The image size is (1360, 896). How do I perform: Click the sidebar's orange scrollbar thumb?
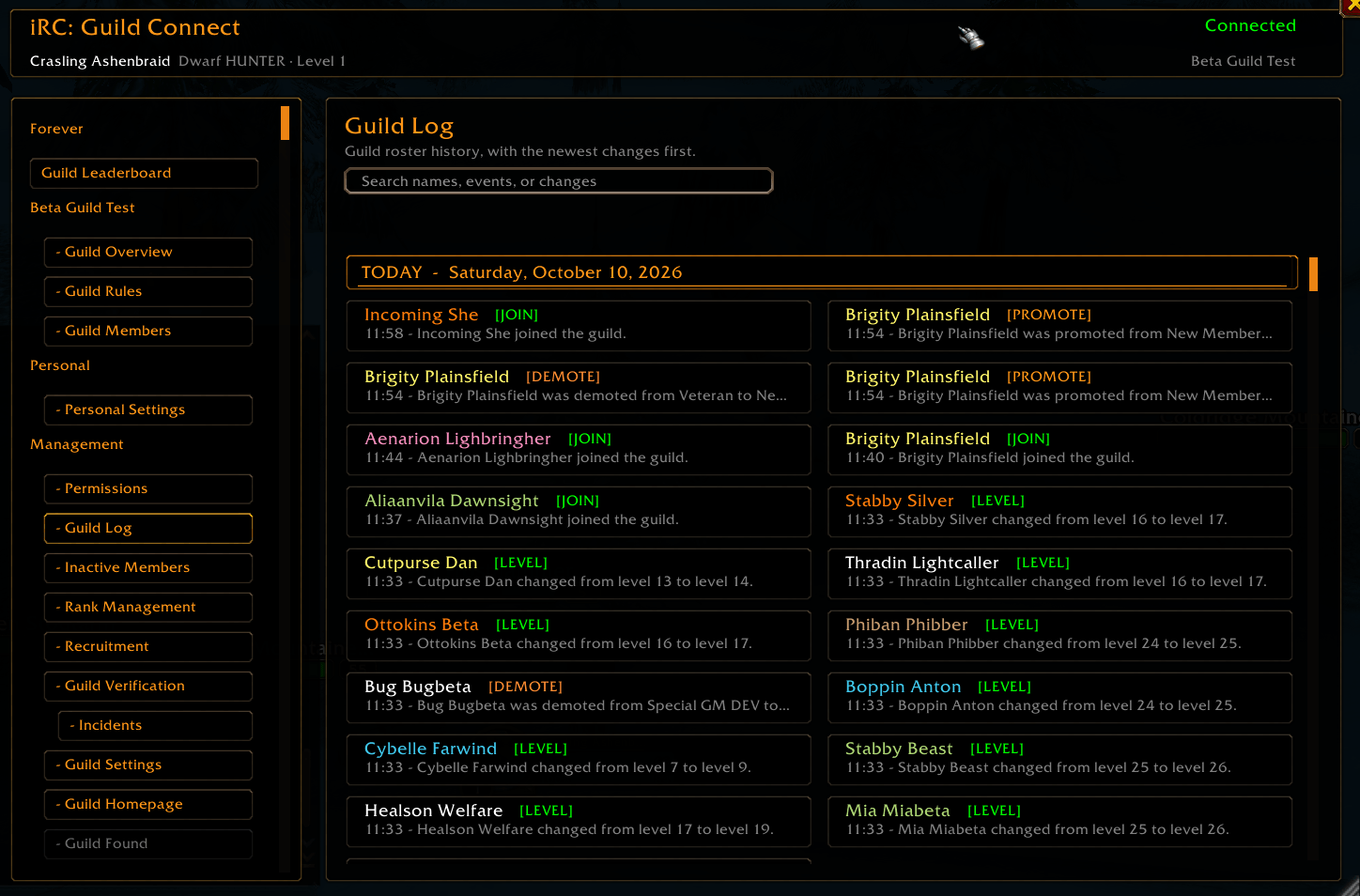point(285,123)
